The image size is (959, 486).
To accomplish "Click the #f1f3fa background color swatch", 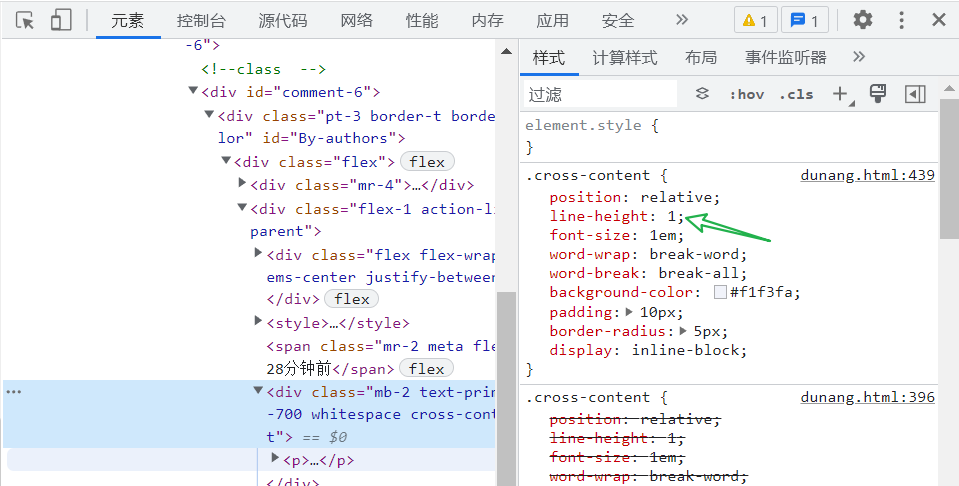I will (x=720, y=293).
